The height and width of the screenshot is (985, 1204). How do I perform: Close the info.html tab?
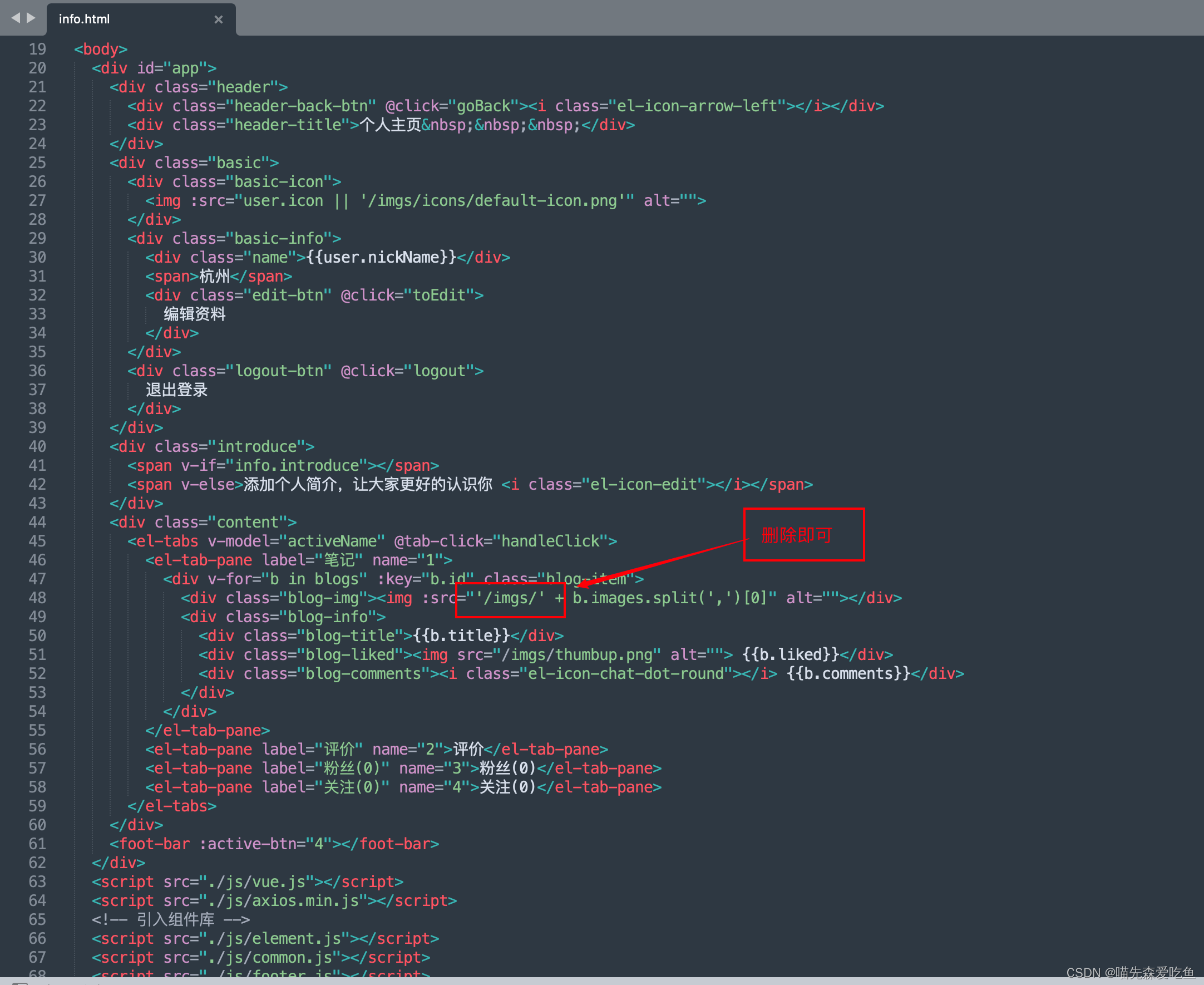[218, 19]
